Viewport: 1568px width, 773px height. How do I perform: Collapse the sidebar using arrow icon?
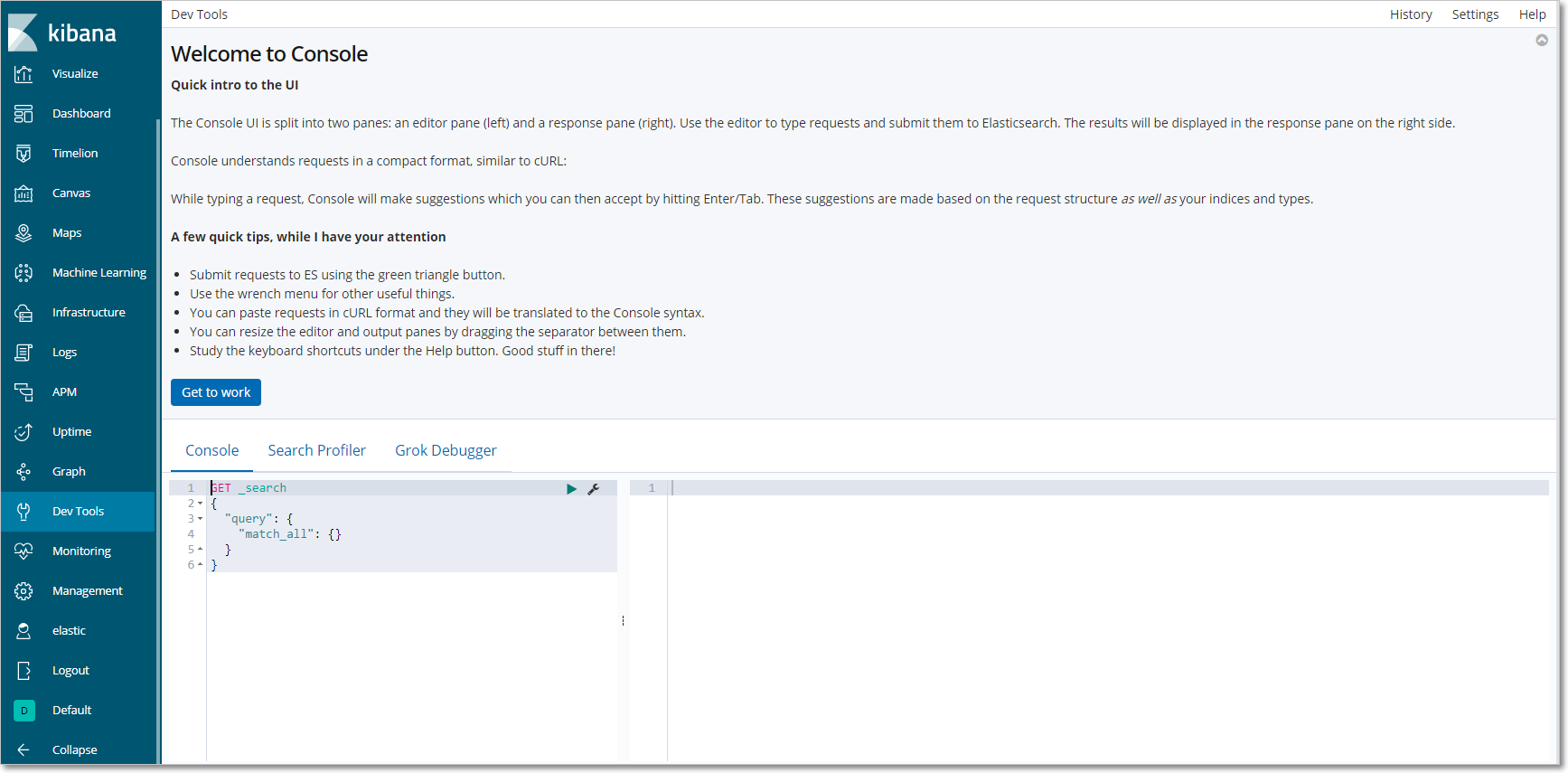click(x=23, y=750)
